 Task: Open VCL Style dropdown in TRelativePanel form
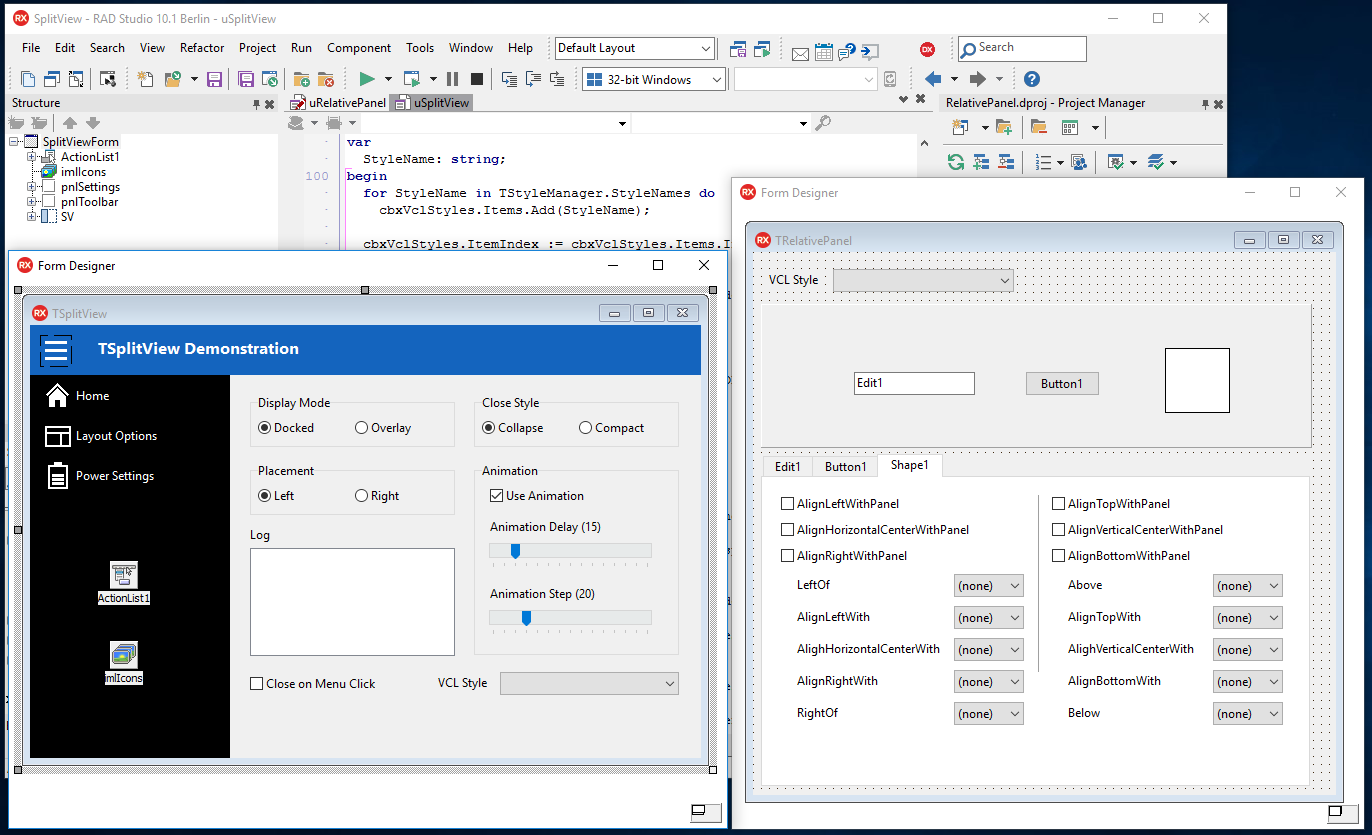coord(923,281)
